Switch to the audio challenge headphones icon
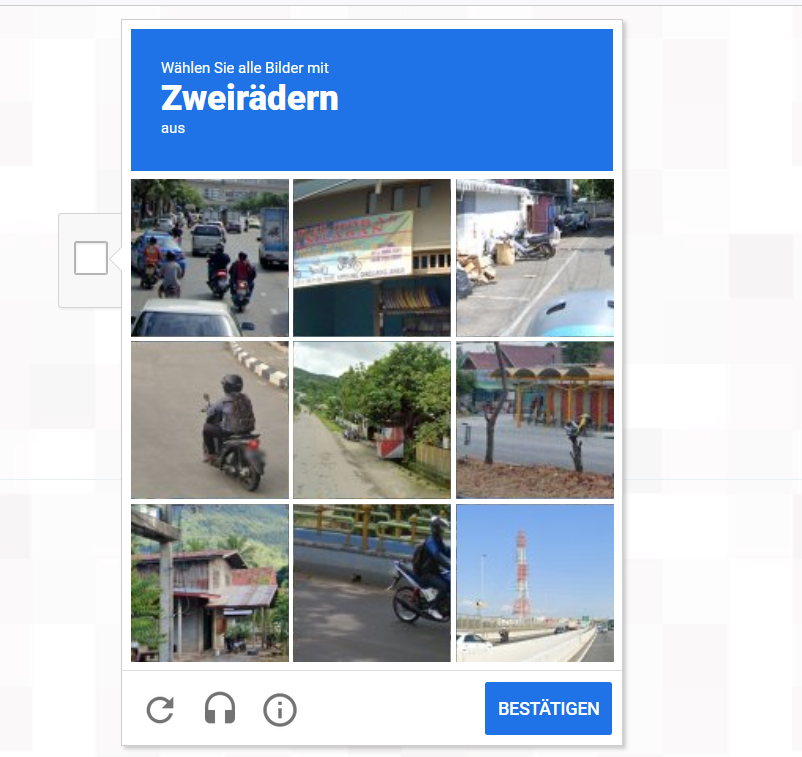The image size is (802, 757). click(x=220, y=708)
